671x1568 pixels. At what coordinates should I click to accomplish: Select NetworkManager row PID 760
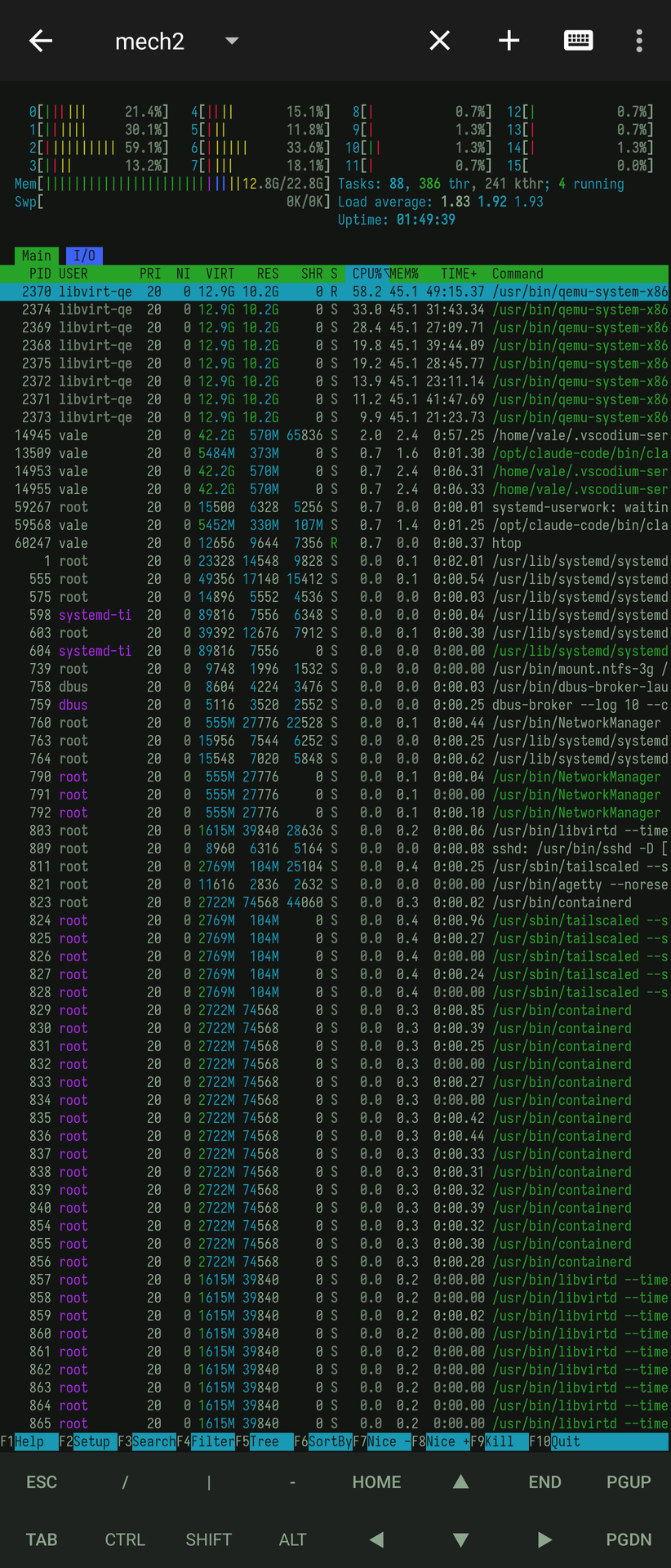[335, 723]
